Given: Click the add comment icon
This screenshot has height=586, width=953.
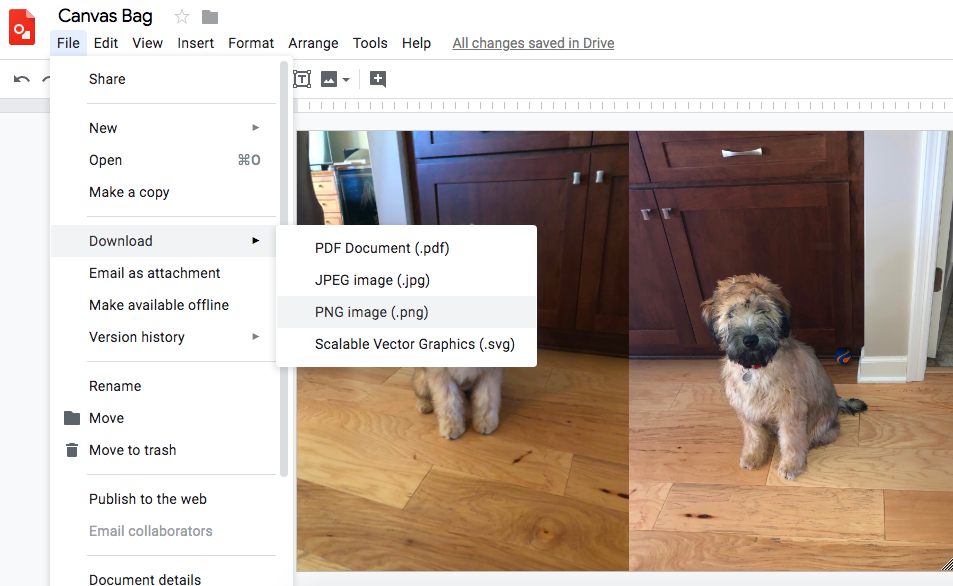Looking at the screenshot, I should point(378,79).
